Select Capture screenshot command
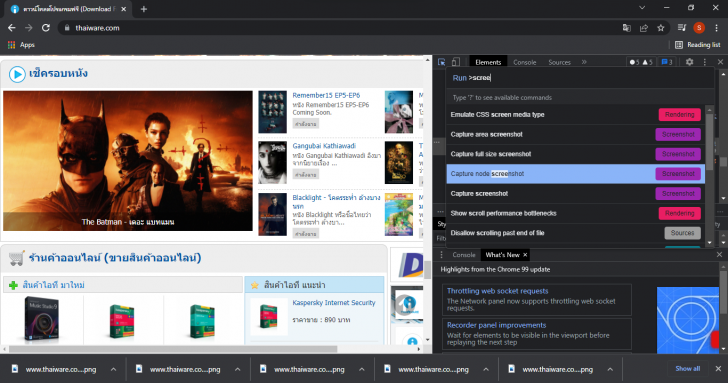Screen dimensions: 728x383 tap(576, 193)
